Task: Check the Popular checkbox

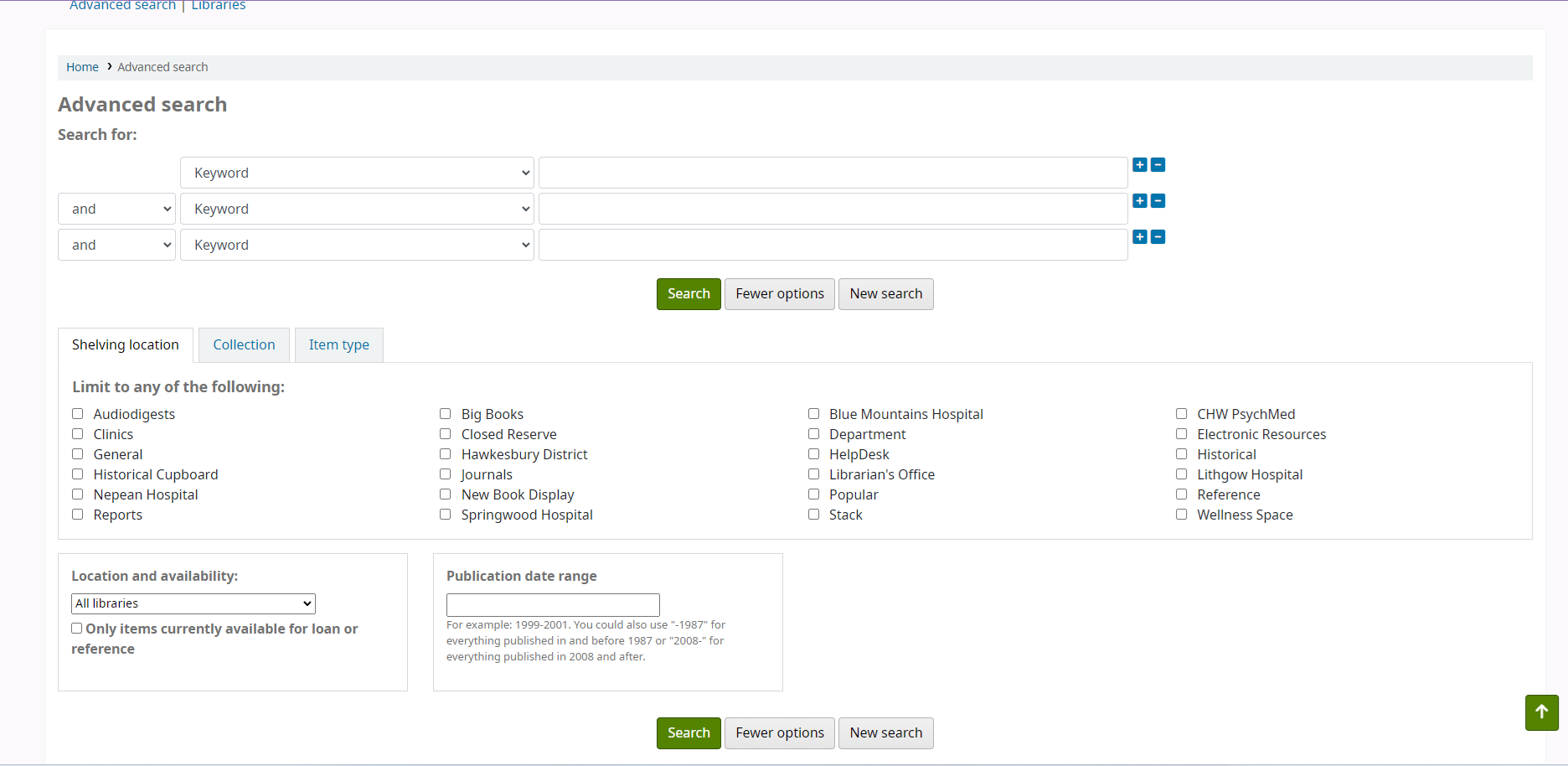Action: click(x=813, y=494)
